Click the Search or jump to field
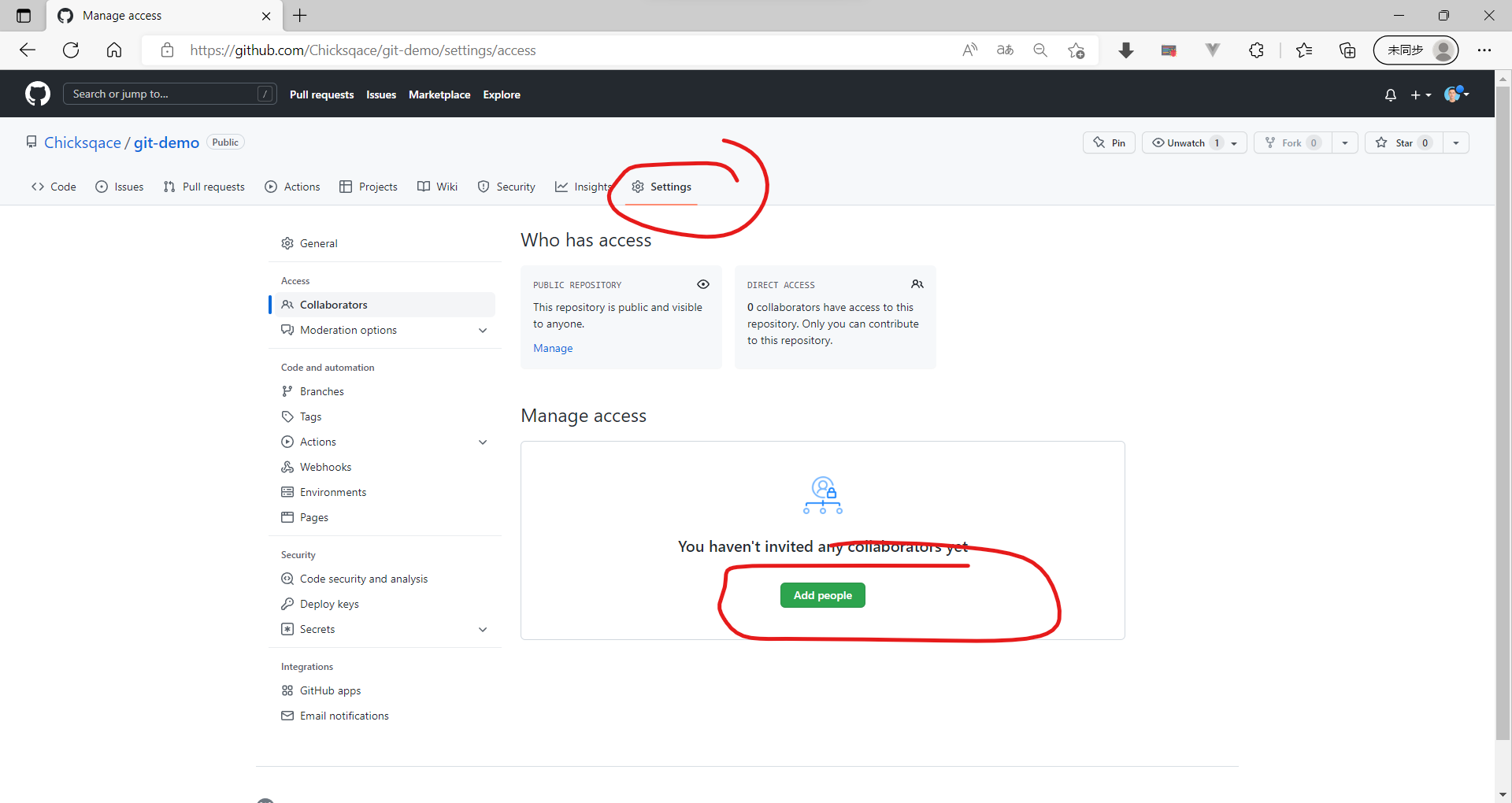Screen dimensions: 1512x803 (x=169, y=94)
